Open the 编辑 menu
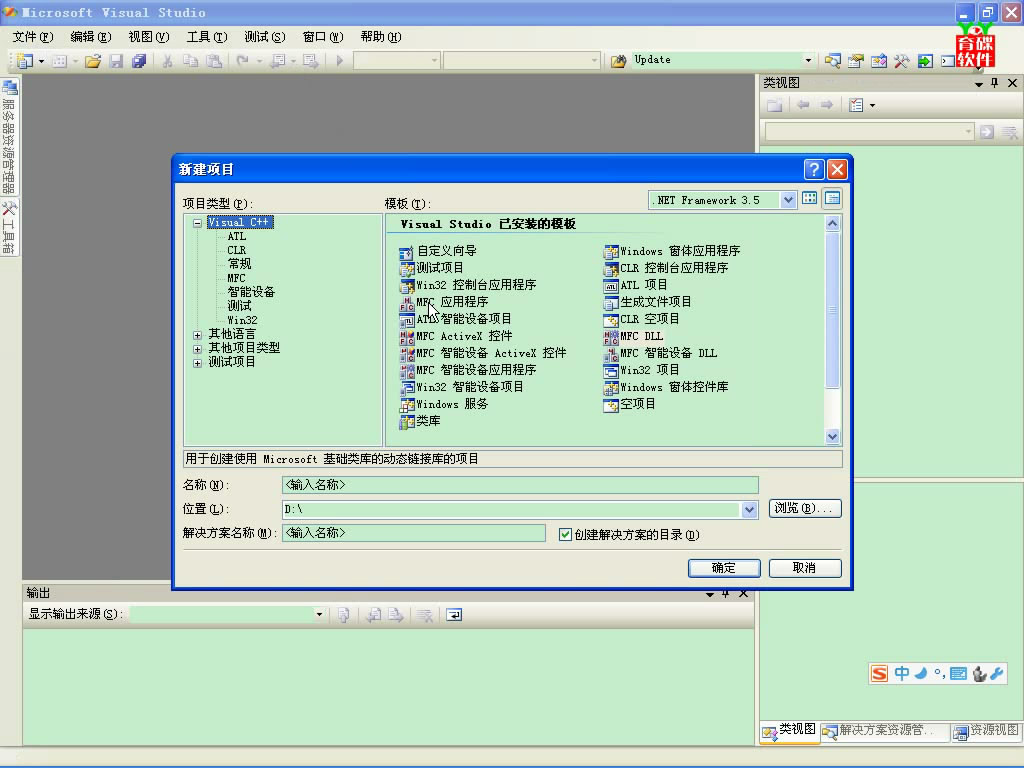 [90, 37]
